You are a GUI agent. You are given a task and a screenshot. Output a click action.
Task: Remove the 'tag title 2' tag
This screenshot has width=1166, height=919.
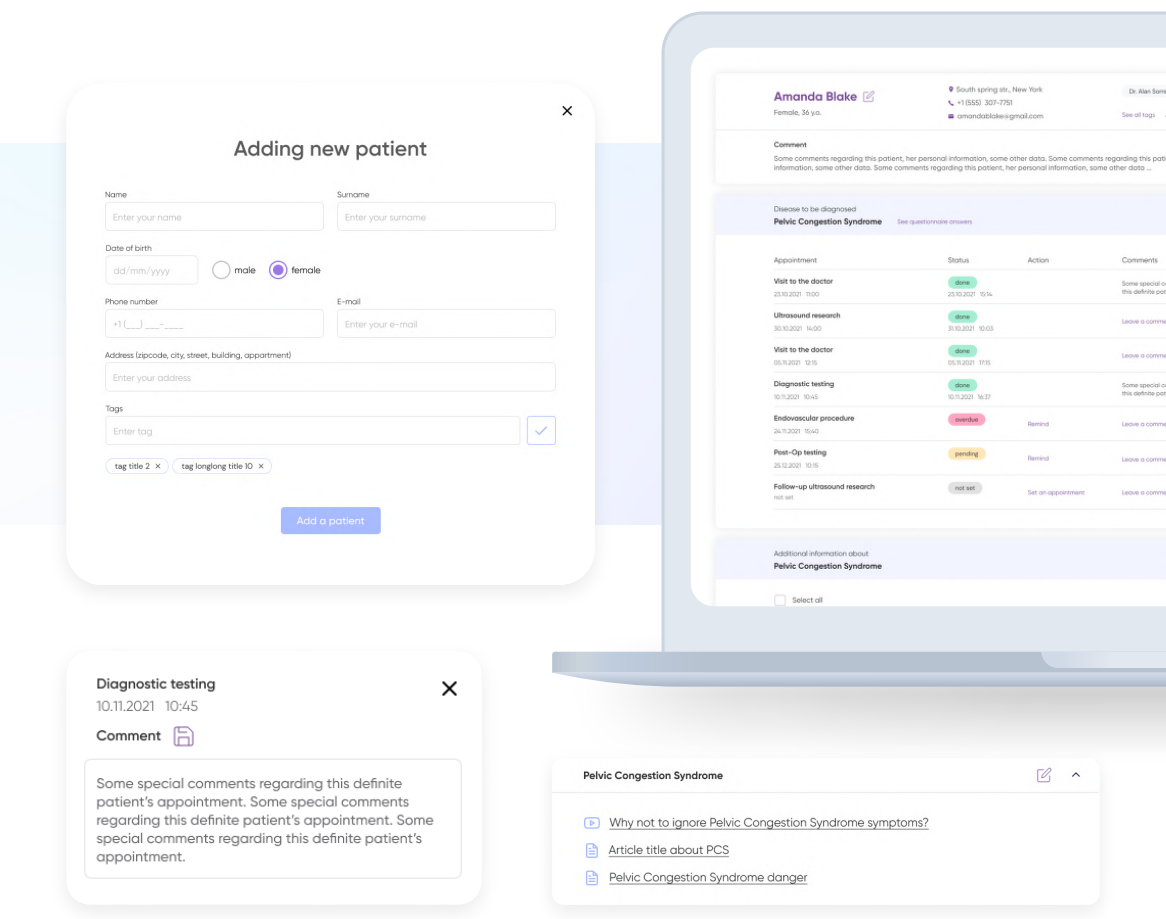158,467
